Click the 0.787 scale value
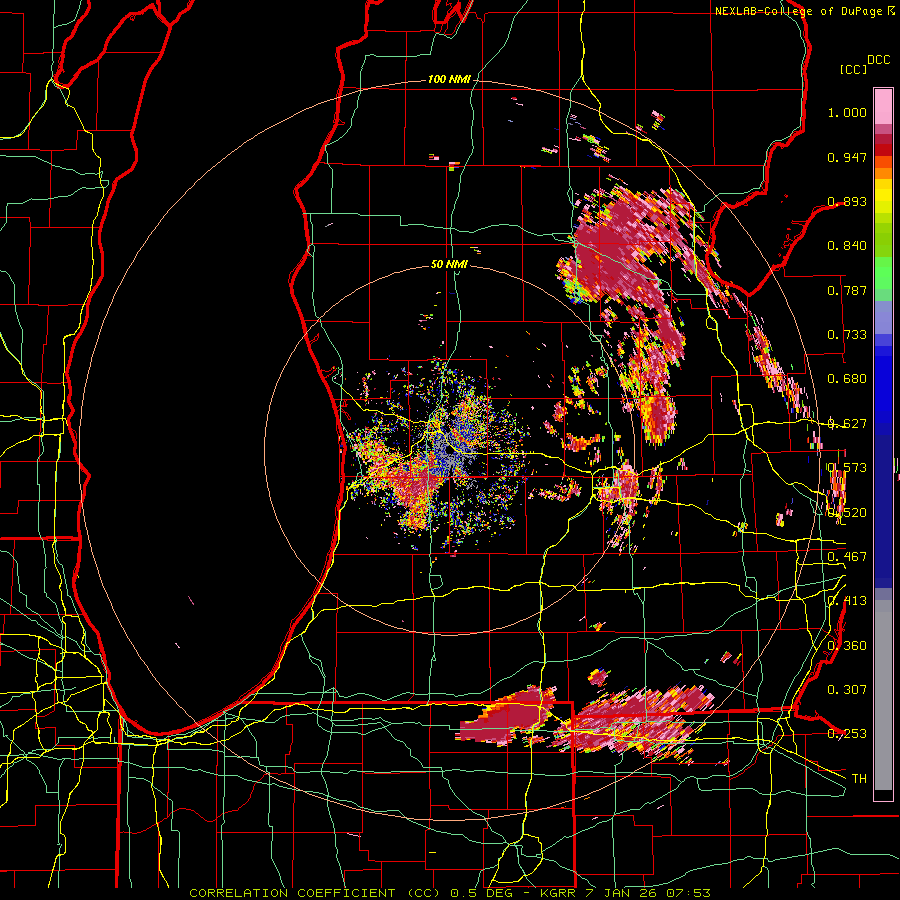900x900 pixels. (847, 290)
